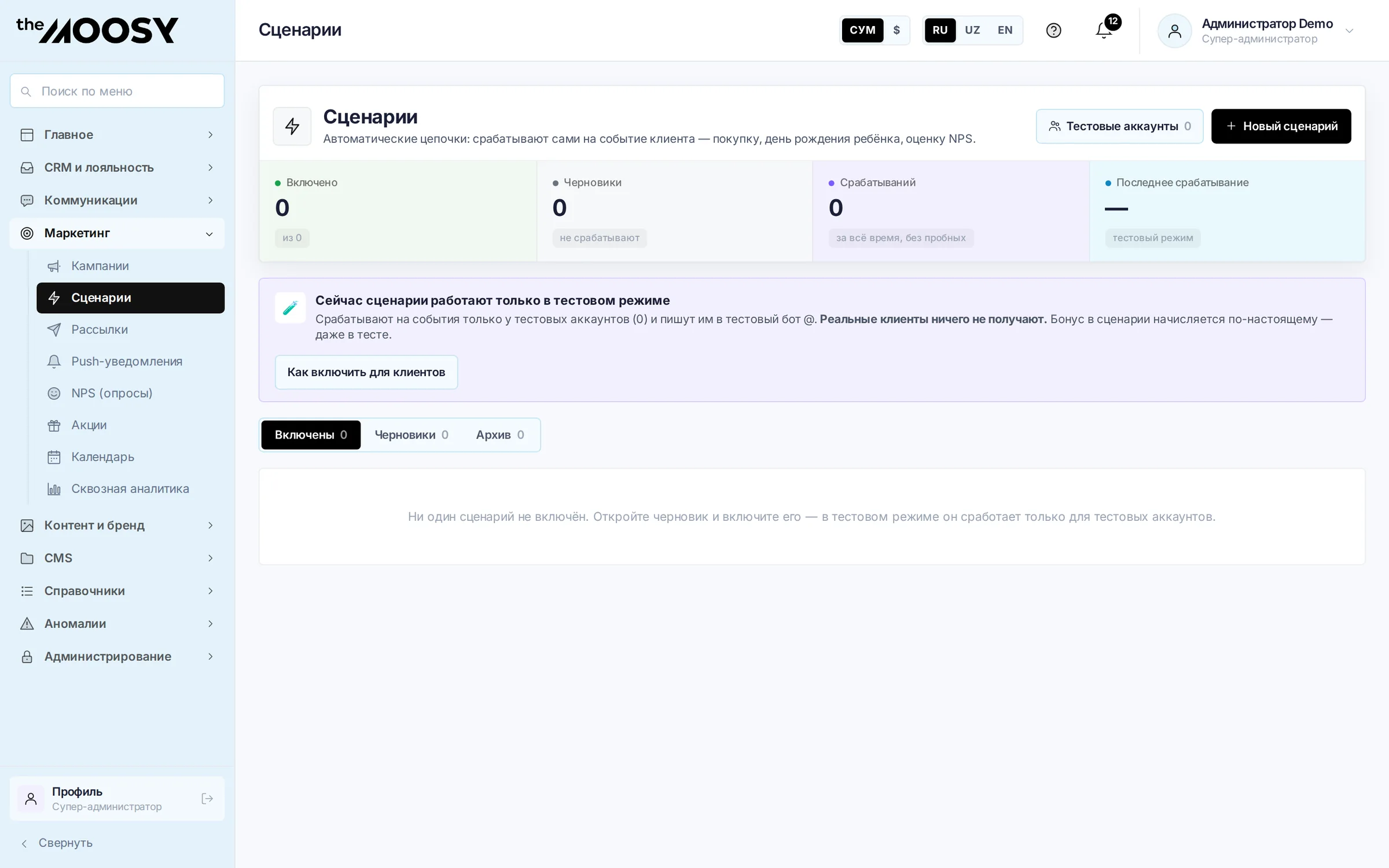Switch to the Архив tab
The image size is (1389, 868).
[500, 435]
